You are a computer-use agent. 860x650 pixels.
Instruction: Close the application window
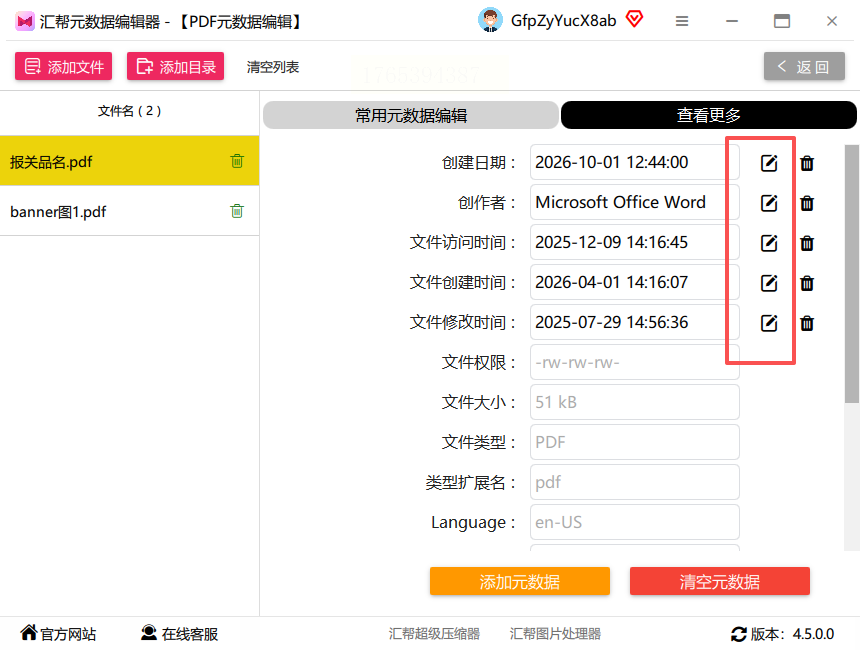point(831,21)
